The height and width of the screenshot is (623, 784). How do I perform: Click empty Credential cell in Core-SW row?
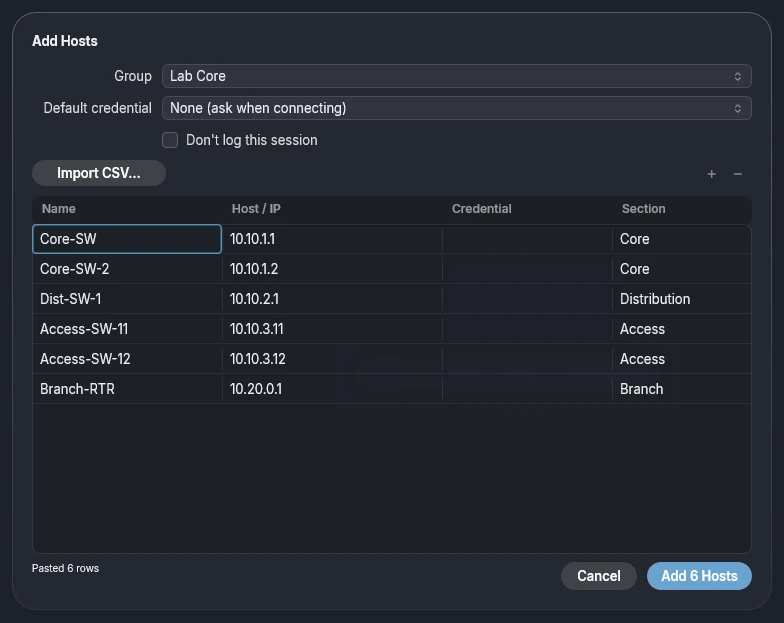click(527, 239)
